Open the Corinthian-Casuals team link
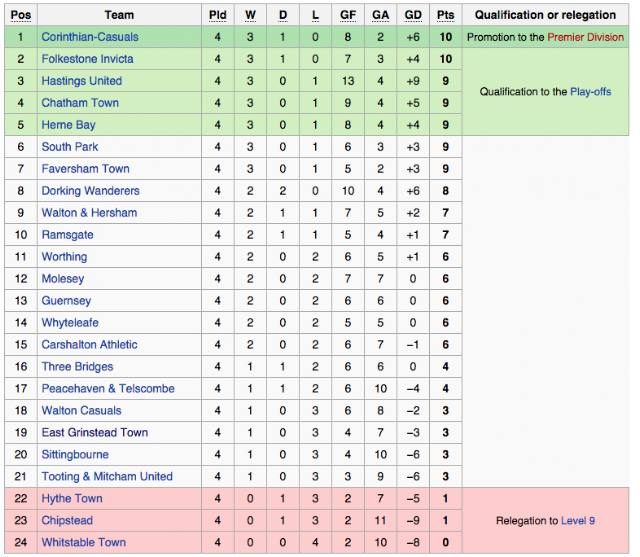The height and width of the screenshot is (557, 640). (x=90, y=37)
